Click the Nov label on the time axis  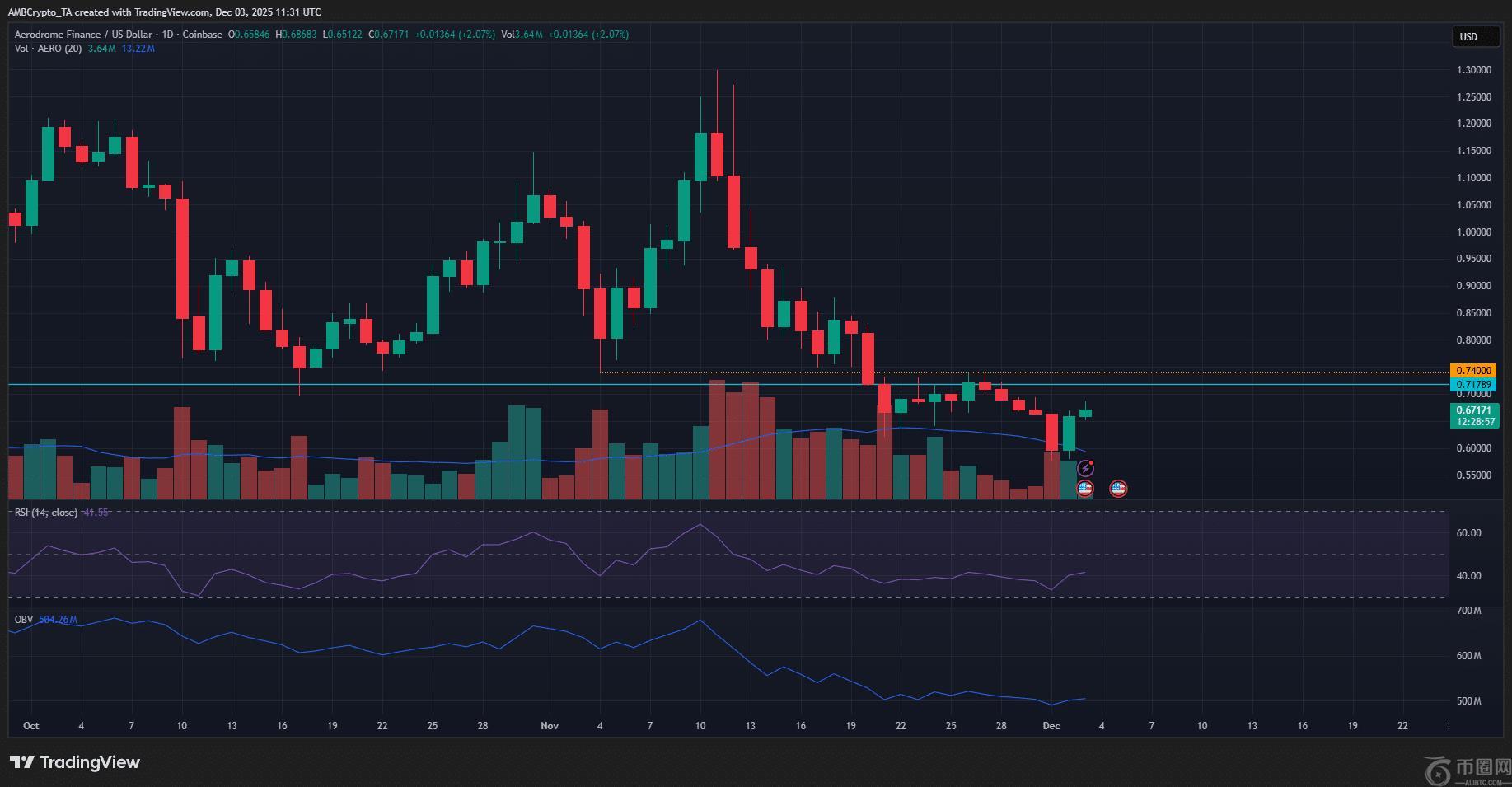click(550, 726)
